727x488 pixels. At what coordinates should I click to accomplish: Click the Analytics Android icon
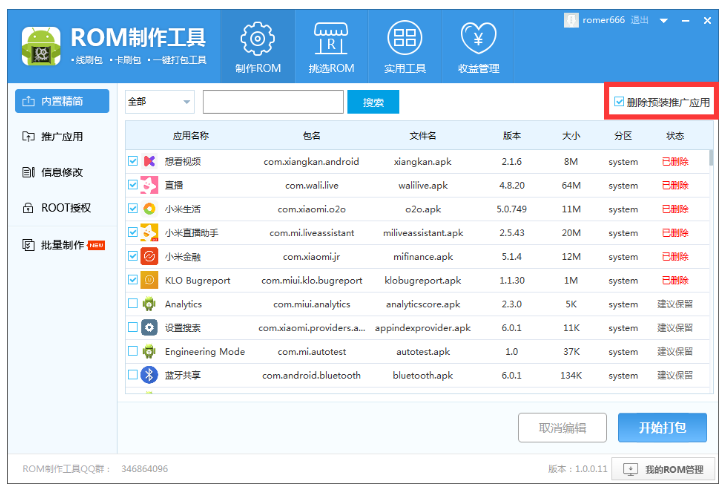click(x=149, y=304)
